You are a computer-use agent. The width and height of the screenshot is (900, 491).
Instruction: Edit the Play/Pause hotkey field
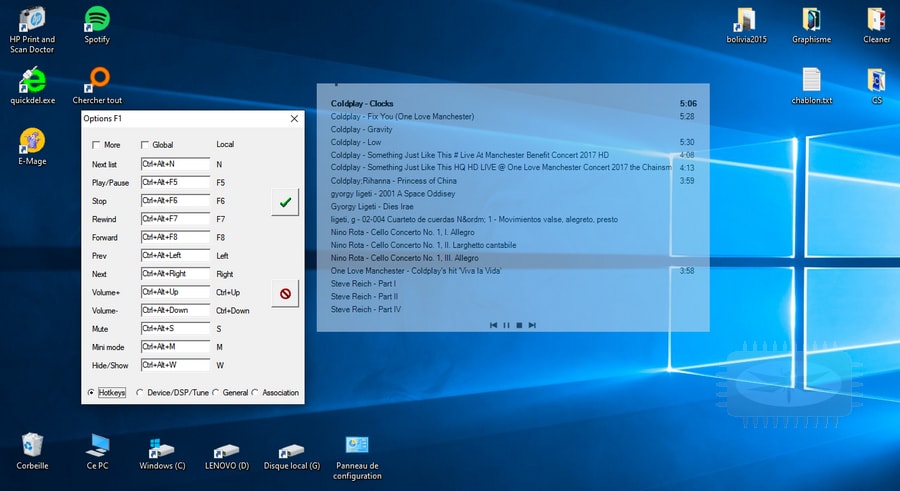point(175,183)
